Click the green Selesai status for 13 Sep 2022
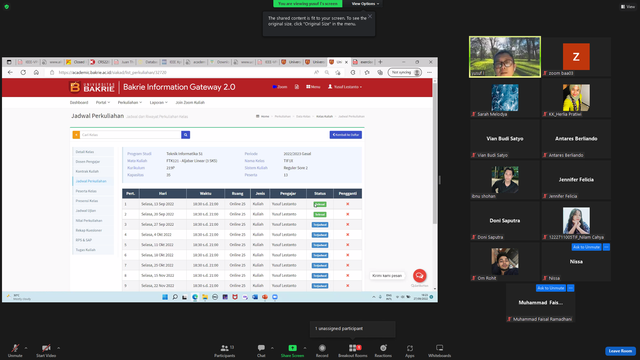Viewport: 640px width, 360px height. [x=320, y=204]
